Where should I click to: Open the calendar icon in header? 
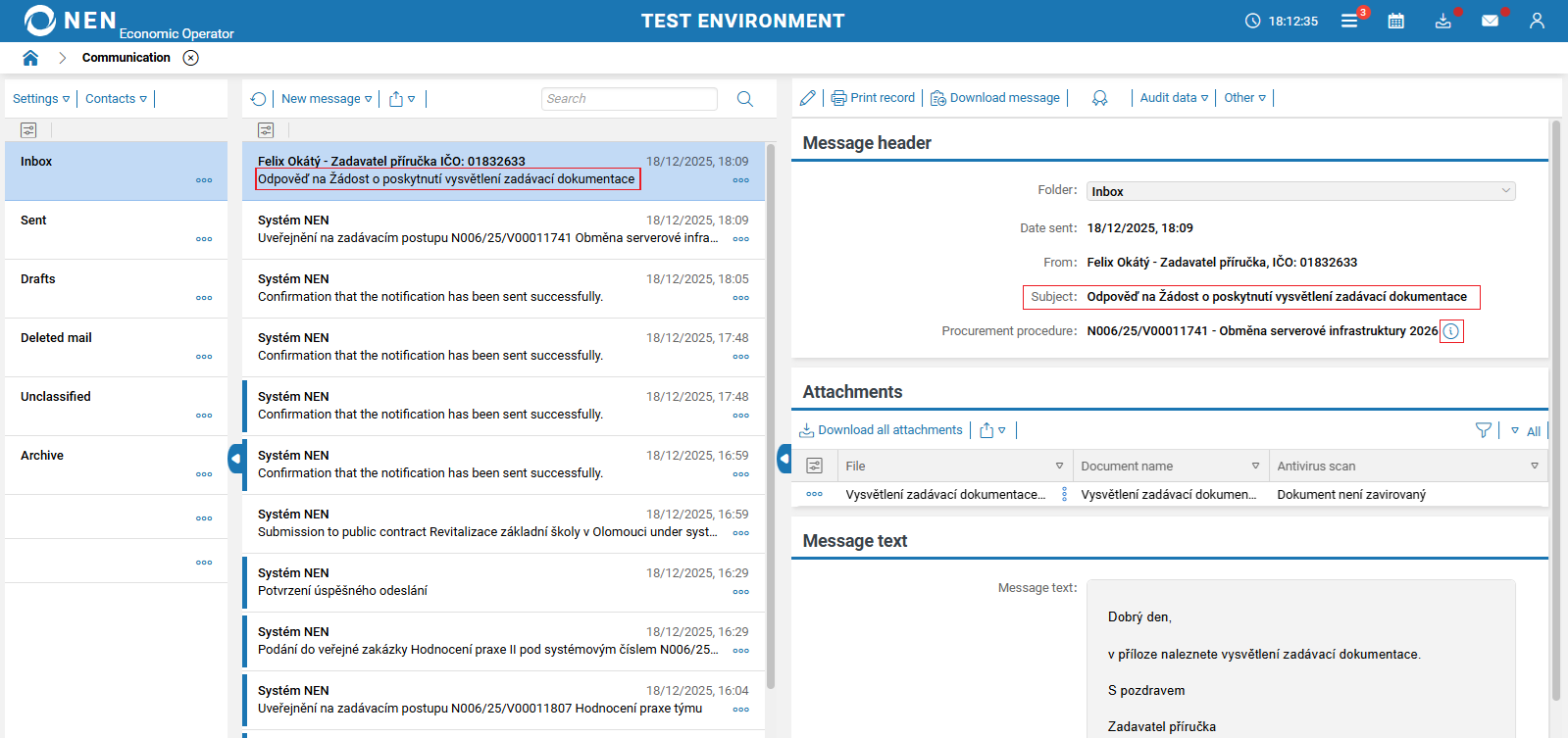click(1395, 21)
